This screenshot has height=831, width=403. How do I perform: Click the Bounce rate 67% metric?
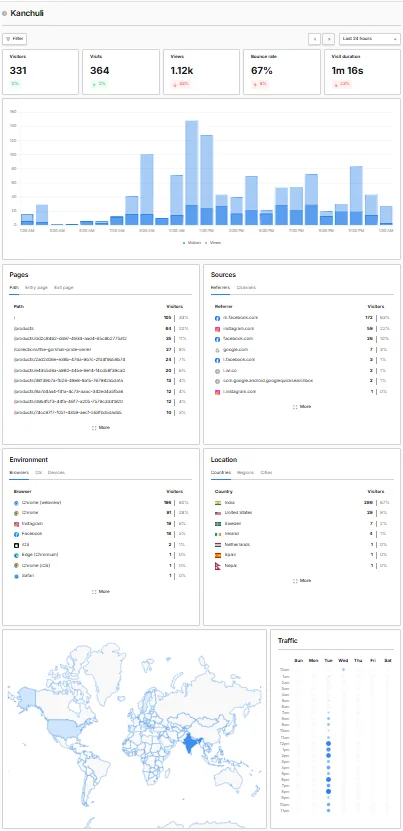282,72
